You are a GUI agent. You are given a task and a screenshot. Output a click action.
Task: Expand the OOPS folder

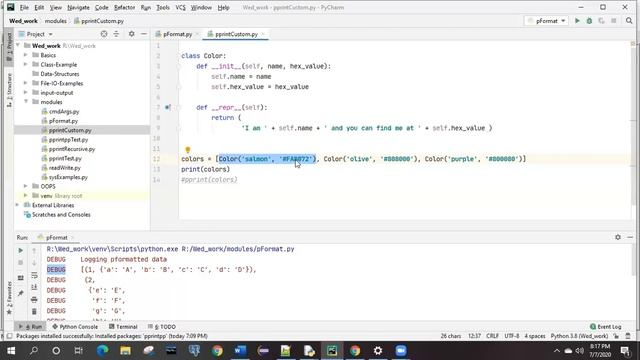coord(26,186)
